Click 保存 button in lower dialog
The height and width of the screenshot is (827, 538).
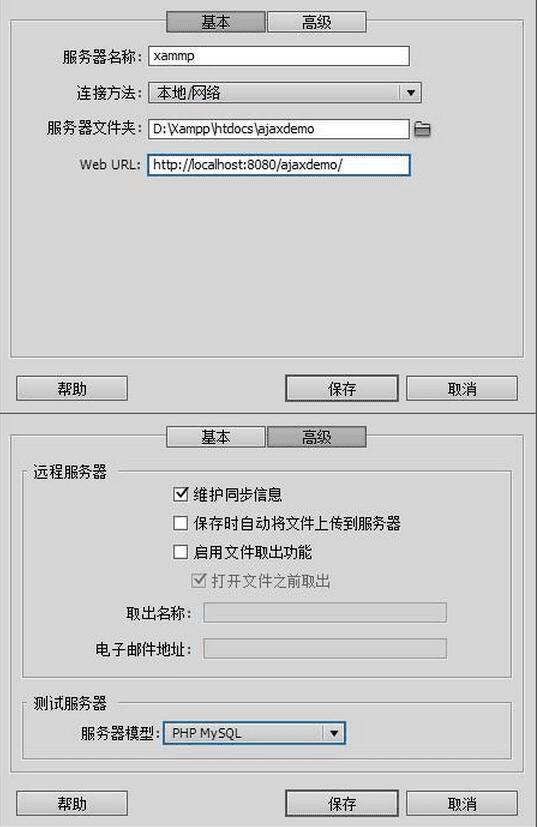click(342, 803)
